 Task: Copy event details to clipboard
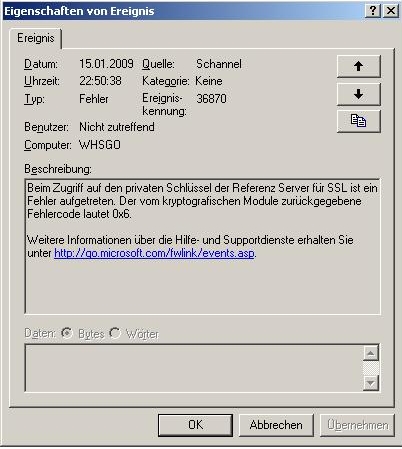click(359, 121)
